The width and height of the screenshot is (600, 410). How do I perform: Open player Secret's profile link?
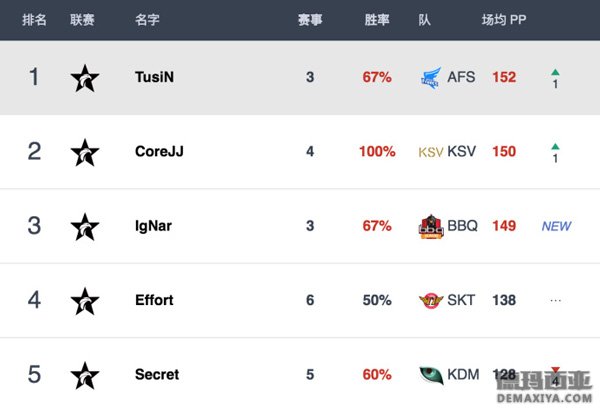click(157, 374)
